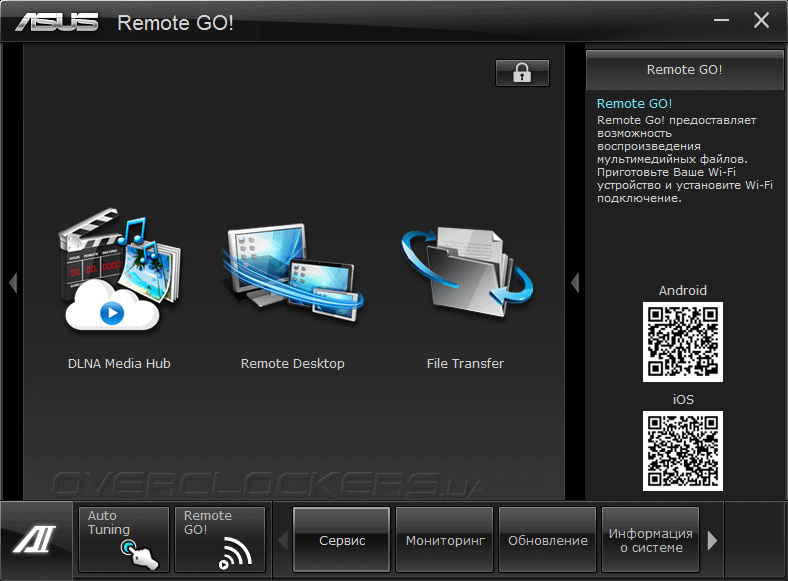This screenshot has width=788, height=581.
Task: Launch the Remote Desktop icon
Action: (292, 272)
